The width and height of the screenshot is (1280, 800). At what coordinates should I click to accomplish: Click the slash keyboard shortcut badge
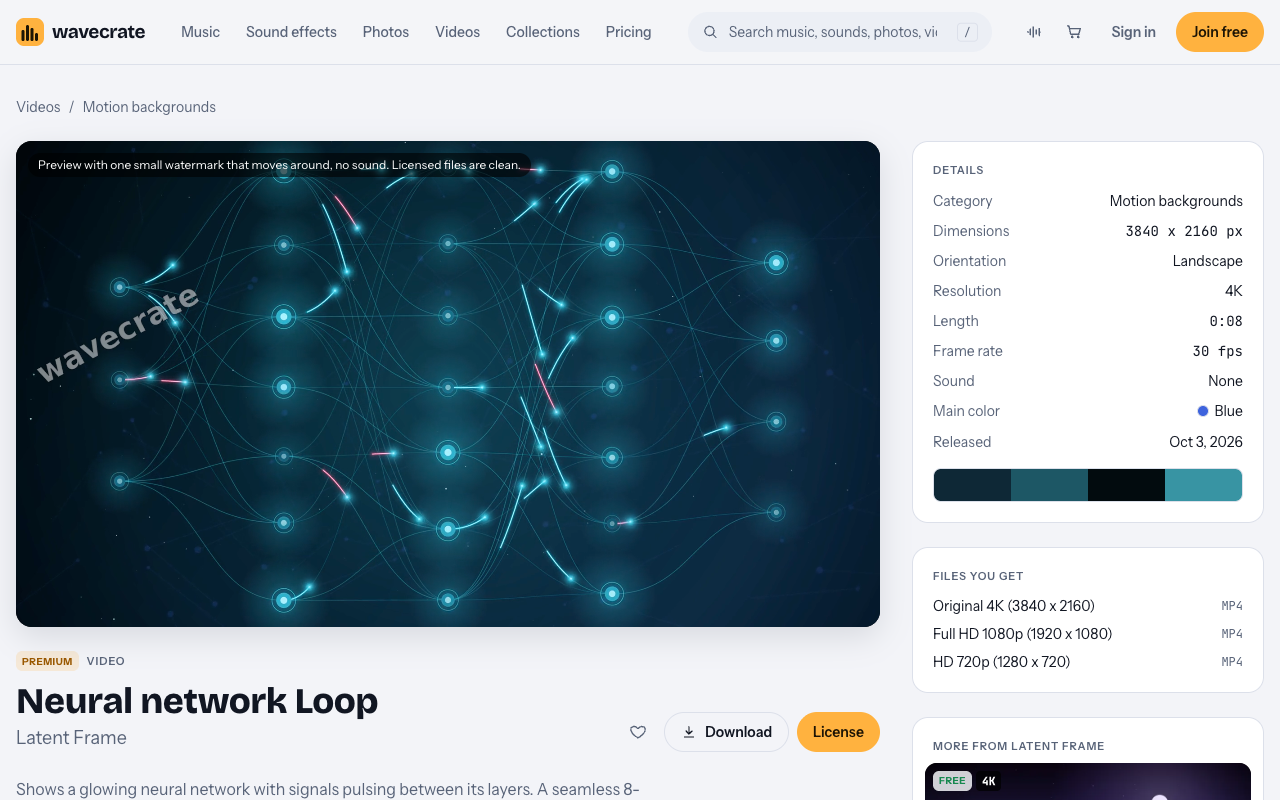tap(967, 32)
